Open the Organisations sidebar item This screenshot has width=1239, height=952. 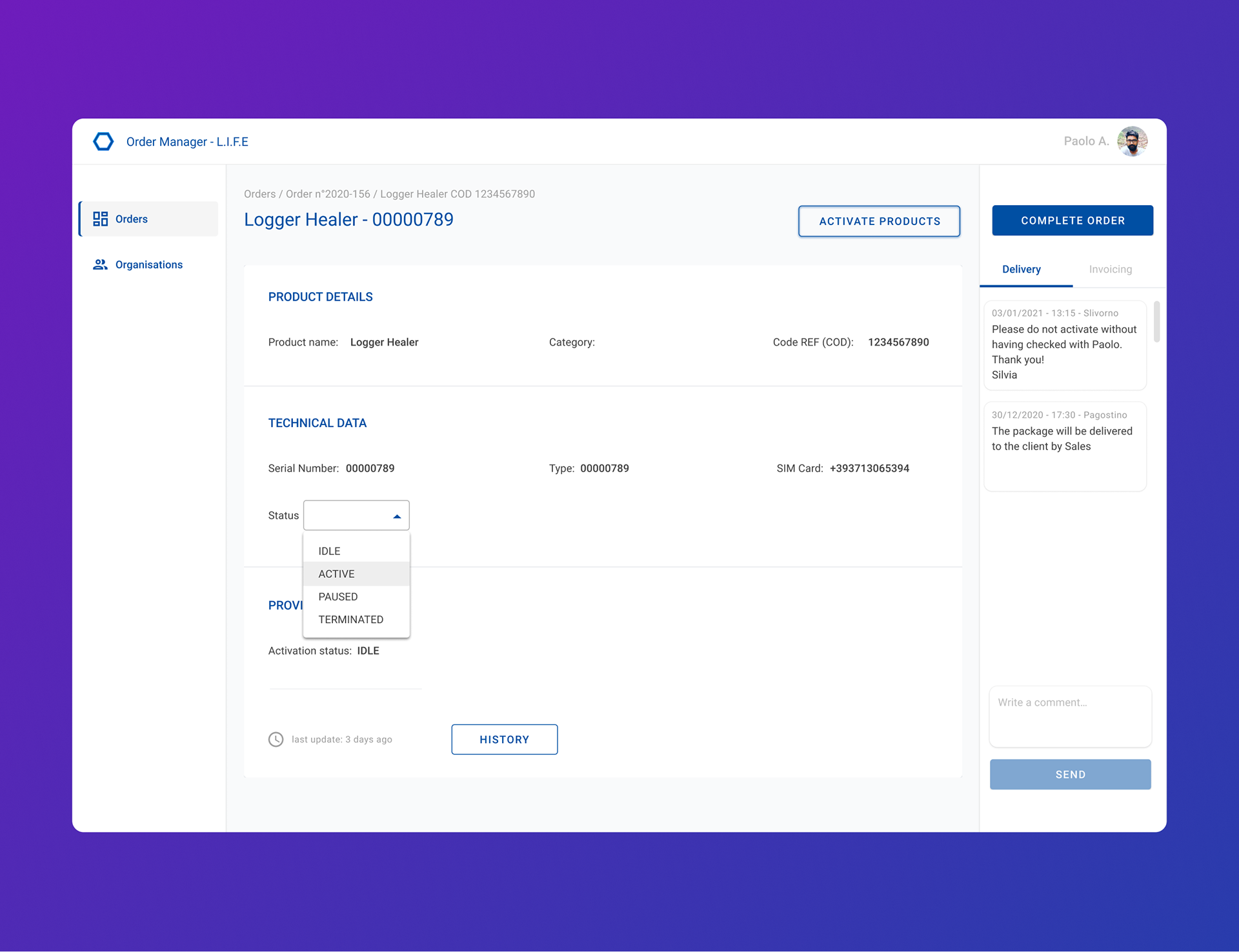coord(148,264)
